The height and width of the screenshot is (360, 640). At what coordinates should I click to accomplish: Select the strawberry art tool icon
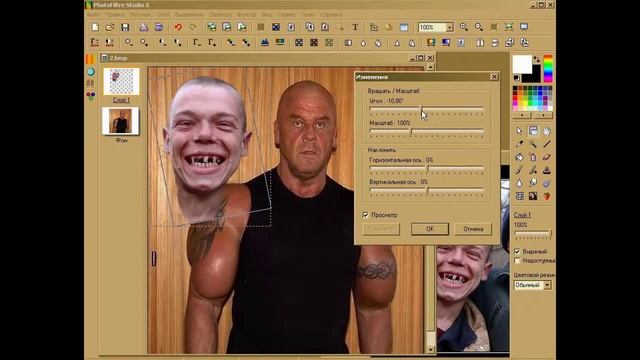(547, 196)
